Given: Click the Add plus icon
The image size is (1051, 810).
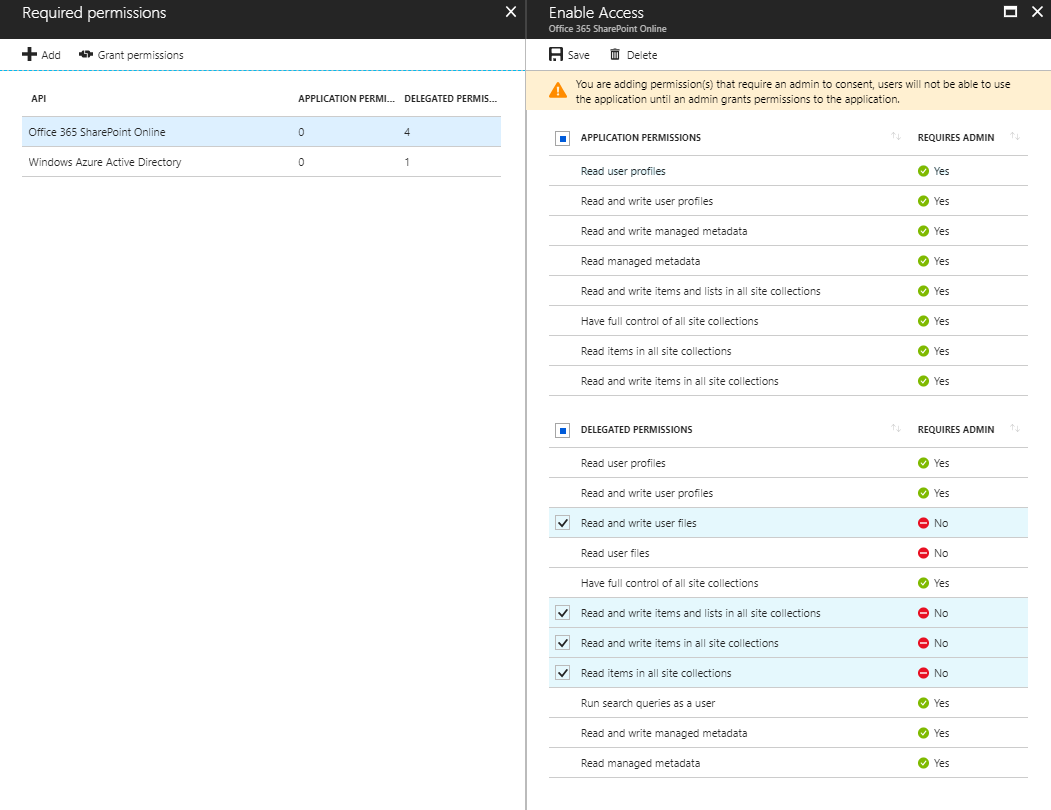Looking at the screenshot, I should coord(29,55).
